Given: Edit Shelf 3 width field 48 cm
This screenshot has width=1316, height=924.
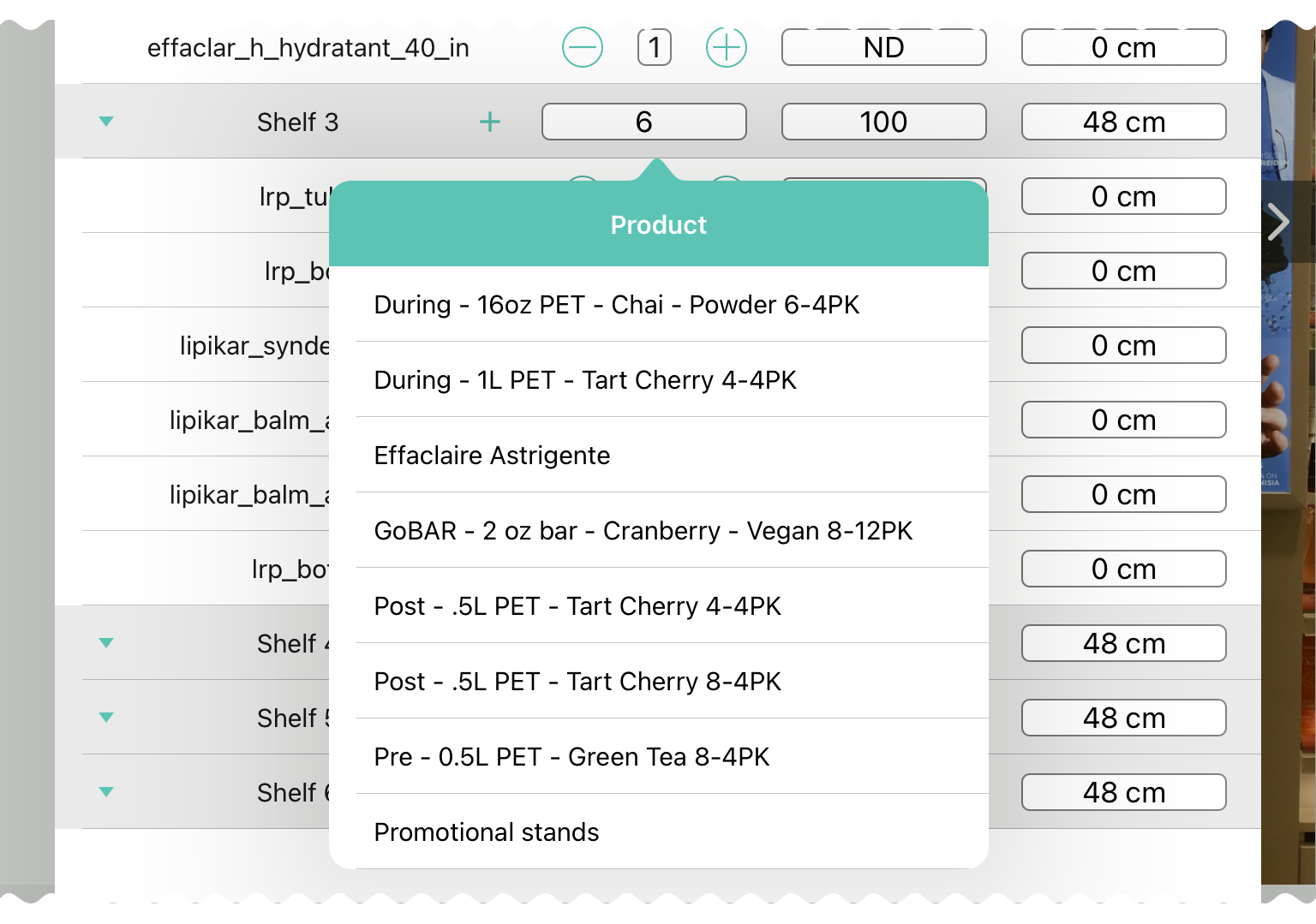Looking at the screenshot, I should 1123,122.
